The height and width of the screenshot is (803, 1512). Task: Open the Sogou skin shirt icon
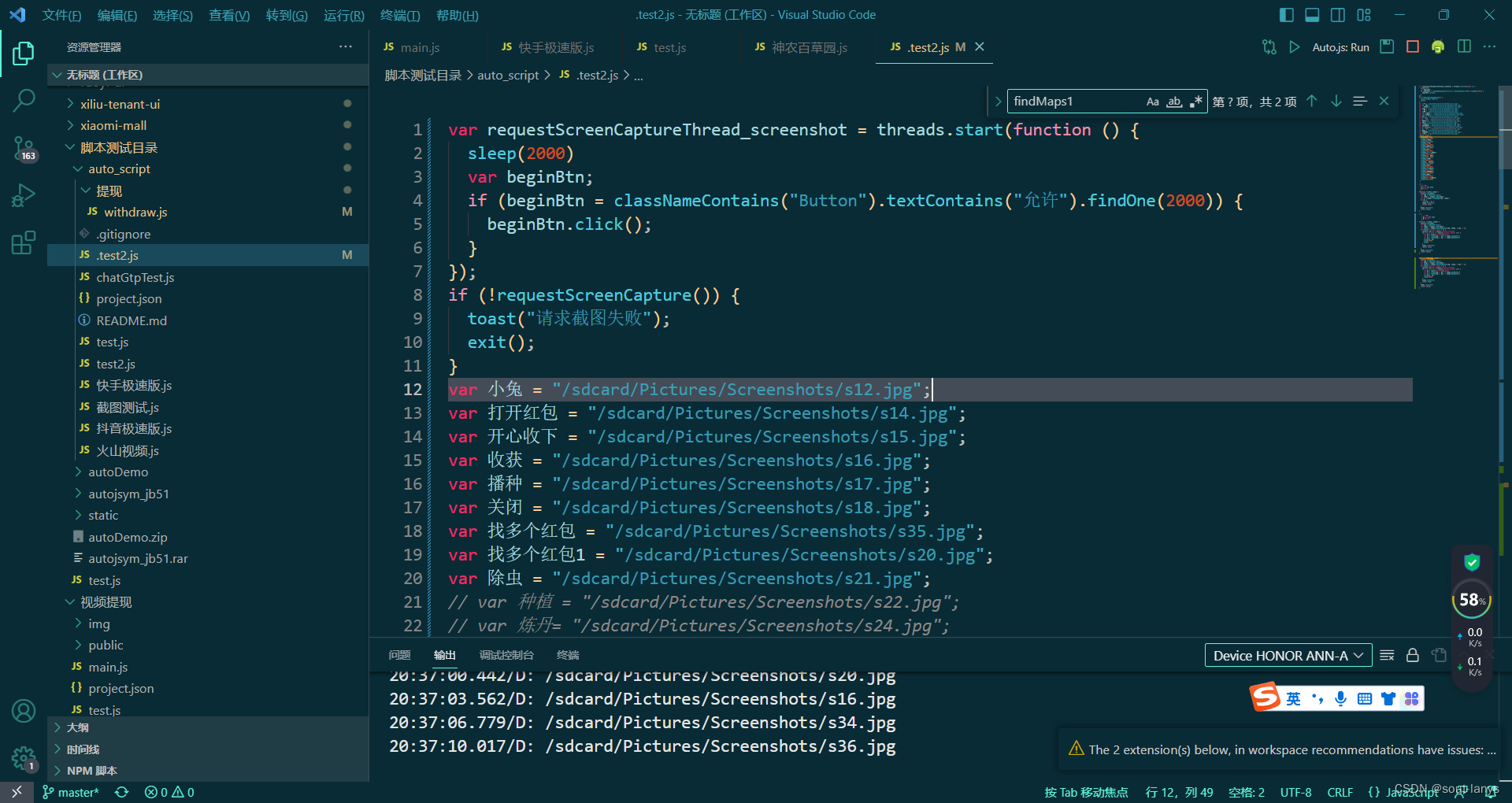pyautogui.click(x=1388, y=698)
